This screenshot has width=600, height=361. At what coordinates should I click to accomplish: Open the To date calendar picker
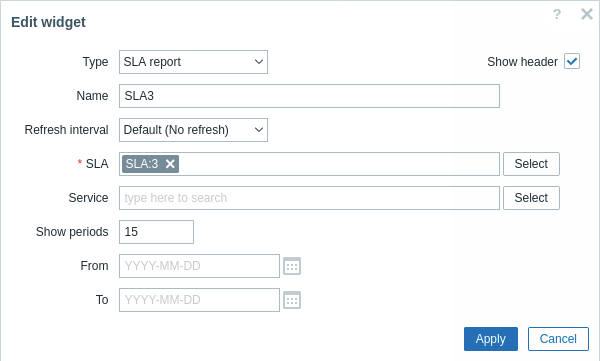click(x=292, y=300)
